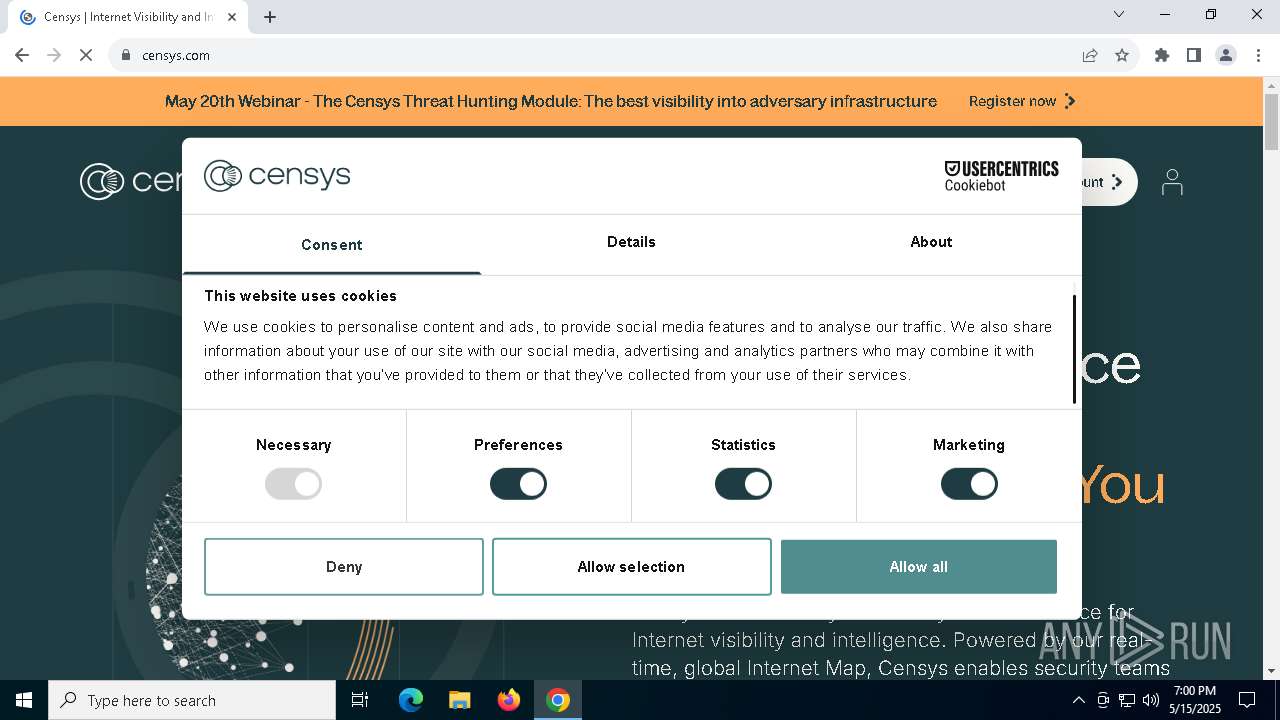The image size is (1280, 720).
Task: Click the cookie dialog text scrollbar
Action: coord(1074,350)
